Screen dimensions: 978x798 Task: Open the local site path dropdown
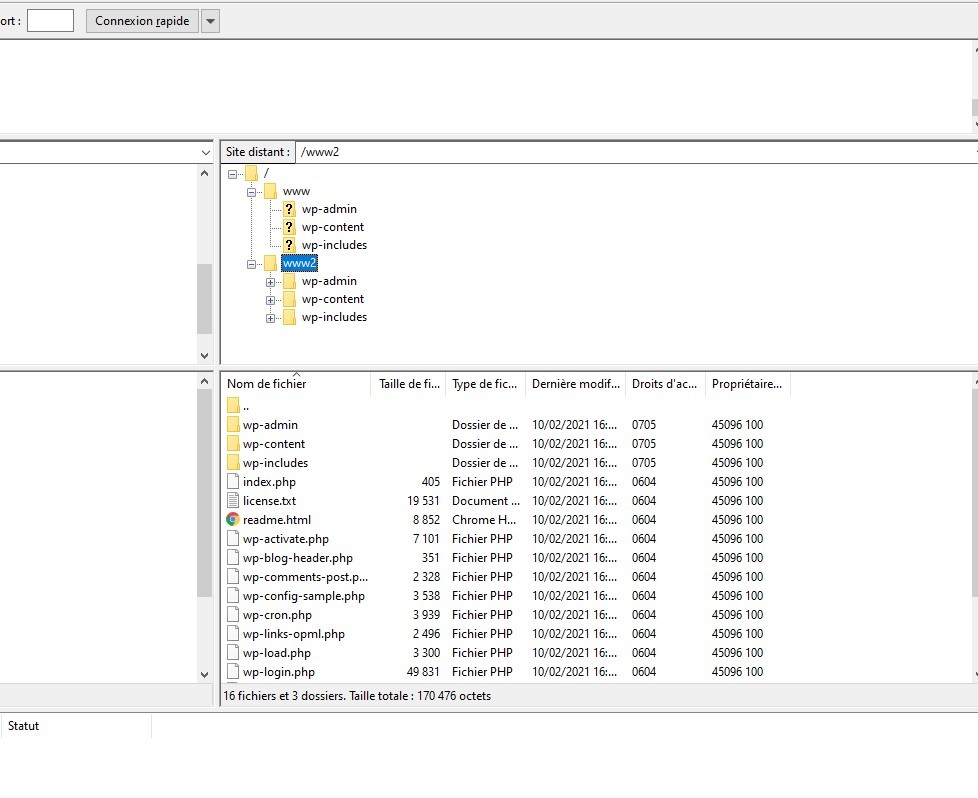pyautogui.click(x=205, y=152)
